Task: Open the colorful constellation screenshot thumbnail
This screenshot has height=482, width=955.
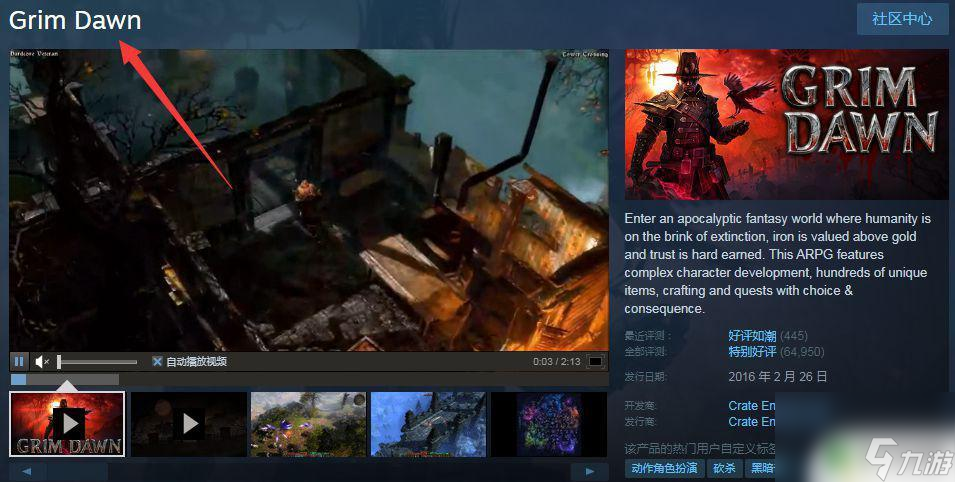Action: [x=549, y=424]
